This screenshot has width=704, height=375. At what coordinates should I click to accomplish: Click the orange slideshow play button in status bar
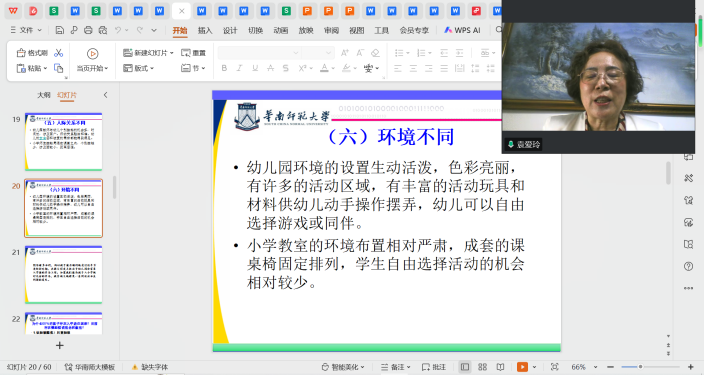point(522,367)
